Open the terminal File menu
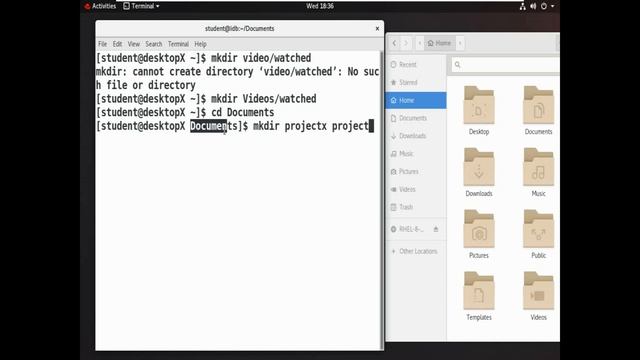This screenshot has height=360, width=640. pyautogui.click(x=102, y=44)
